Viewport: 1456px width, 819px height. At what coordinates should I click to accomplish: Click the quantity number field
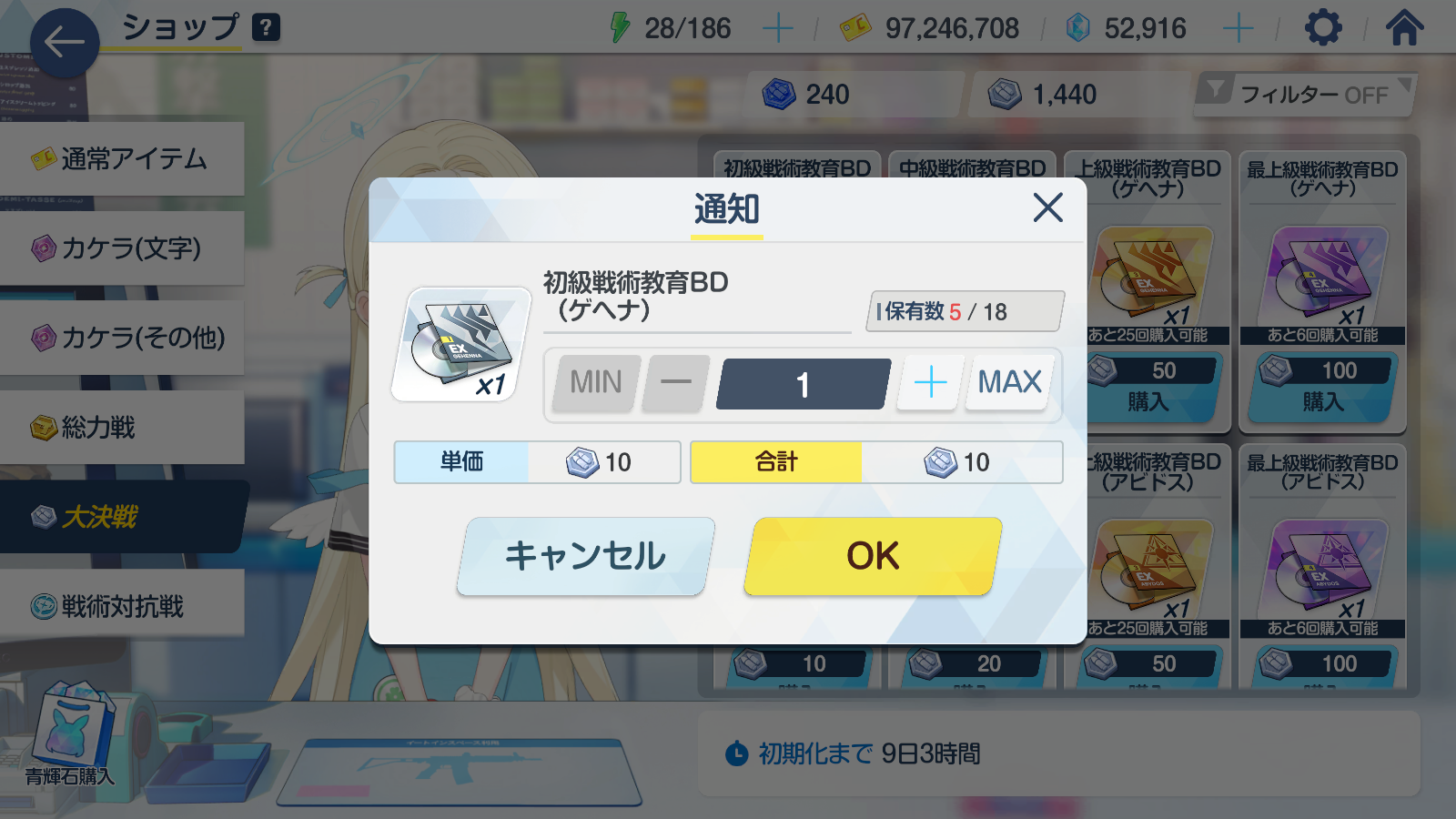pyautogui.click(x=804, y=384)
